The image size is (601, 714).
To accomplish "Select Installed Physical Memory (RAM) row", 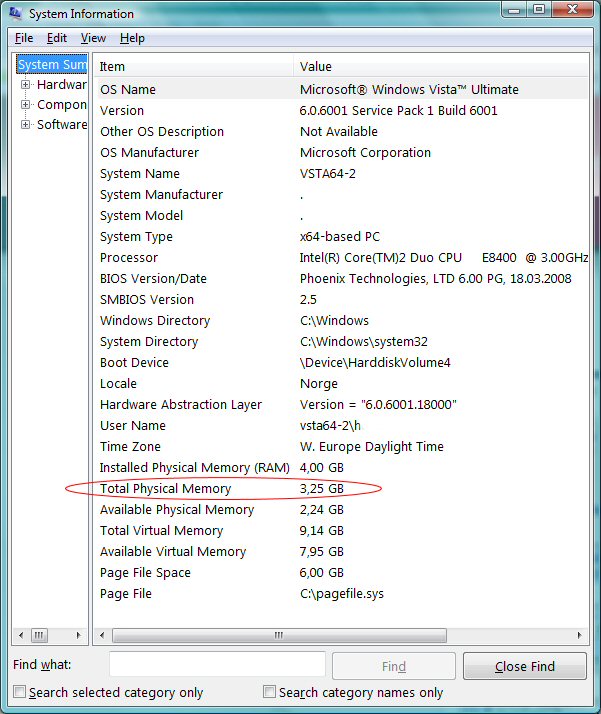I will pyautogui.click(x=342, y=467).
